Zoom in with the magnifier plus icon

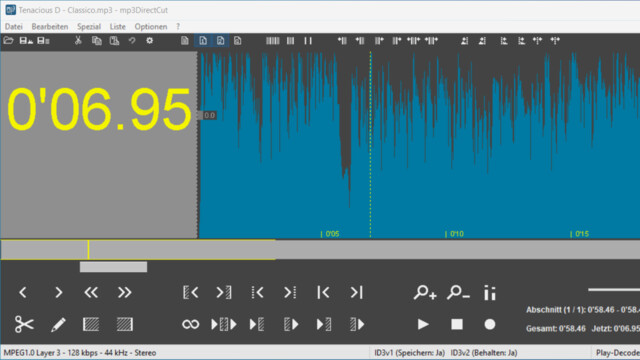point(425,292)
